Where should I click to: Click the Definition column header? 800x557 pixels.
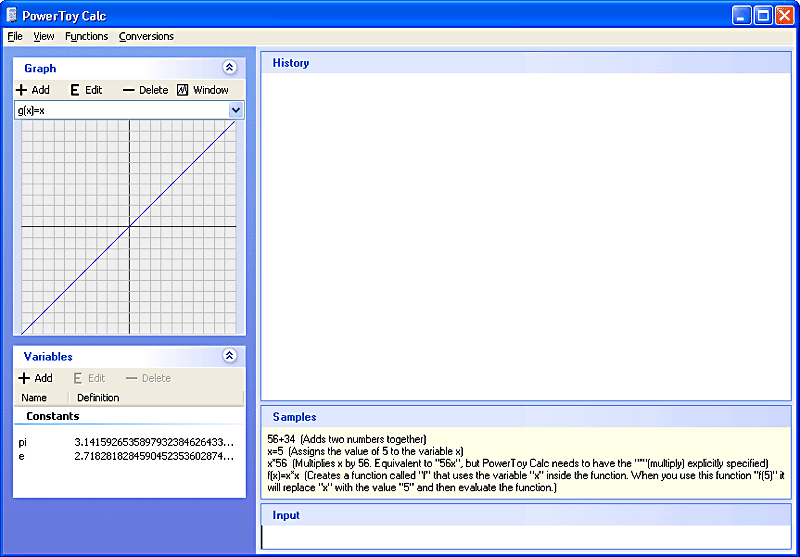click(98, 398)
